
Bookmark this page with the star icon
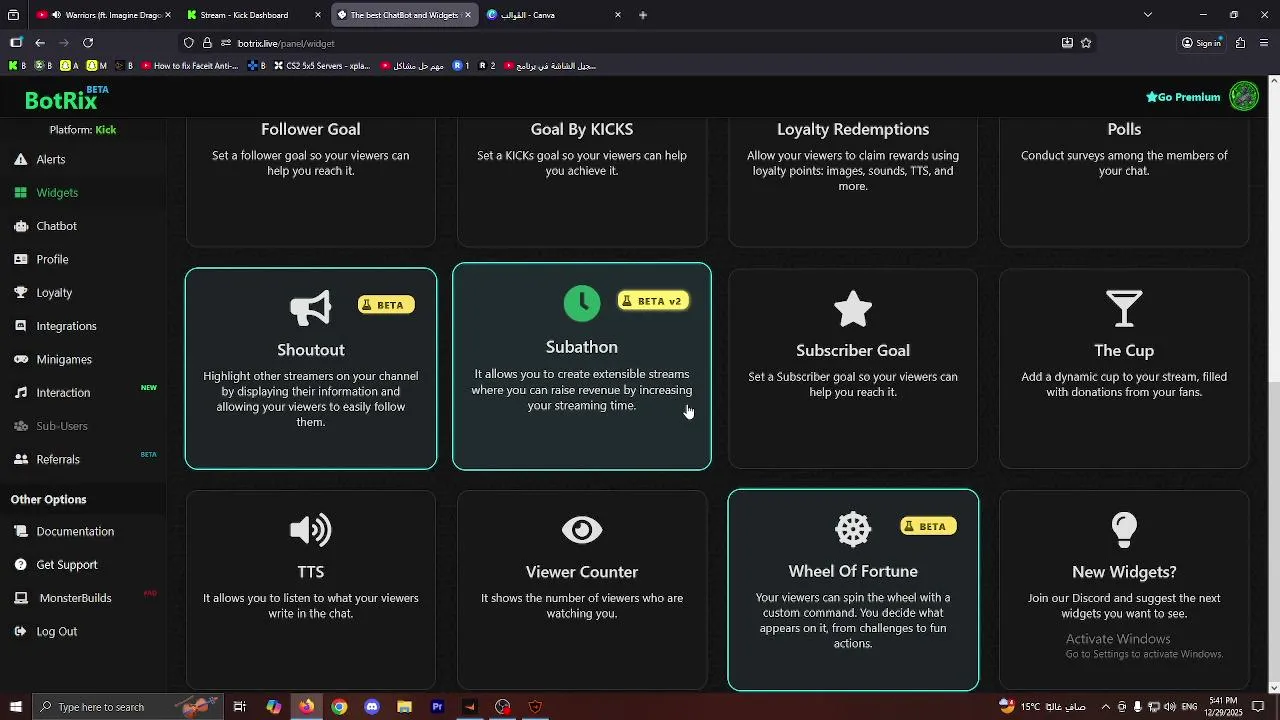click(x=1086, y=43)
